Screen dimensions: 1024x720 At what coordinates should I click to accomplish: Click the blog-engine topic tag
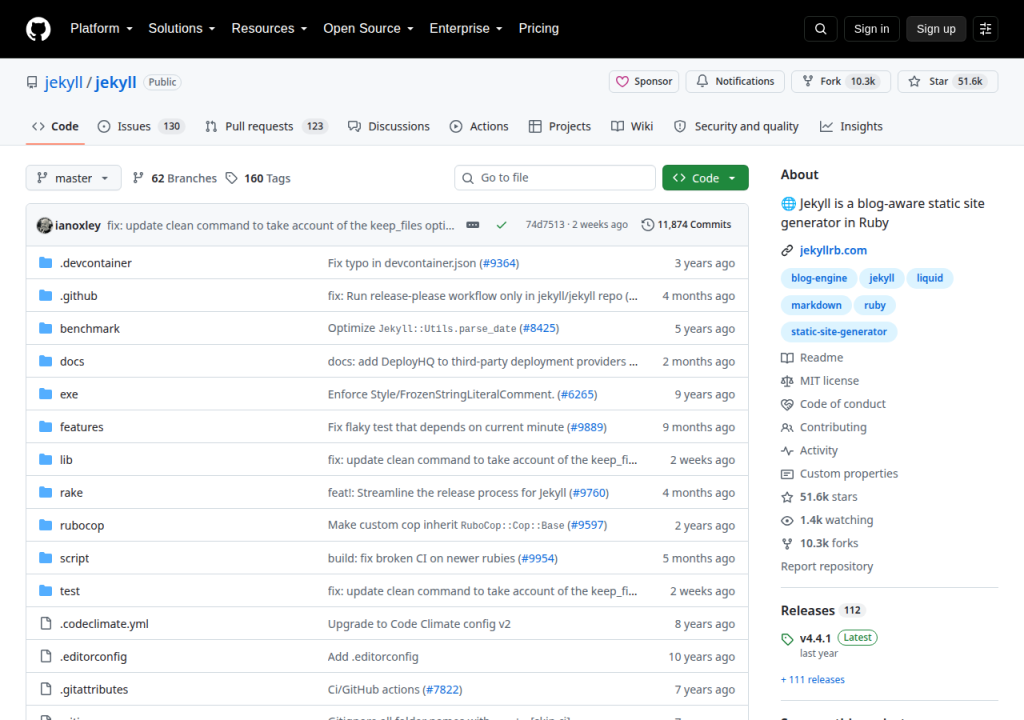(819, 278)
